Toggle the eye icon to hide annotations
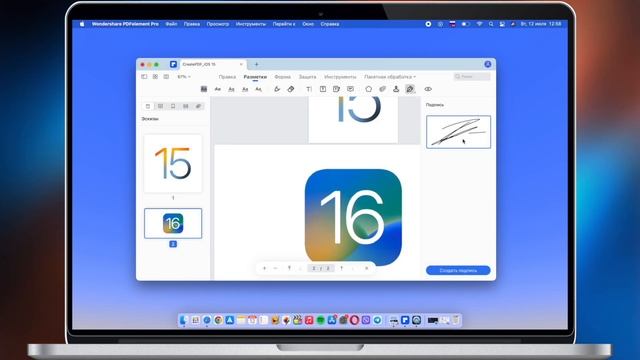This screenshot has width=640, height=360. coord(428,89)
